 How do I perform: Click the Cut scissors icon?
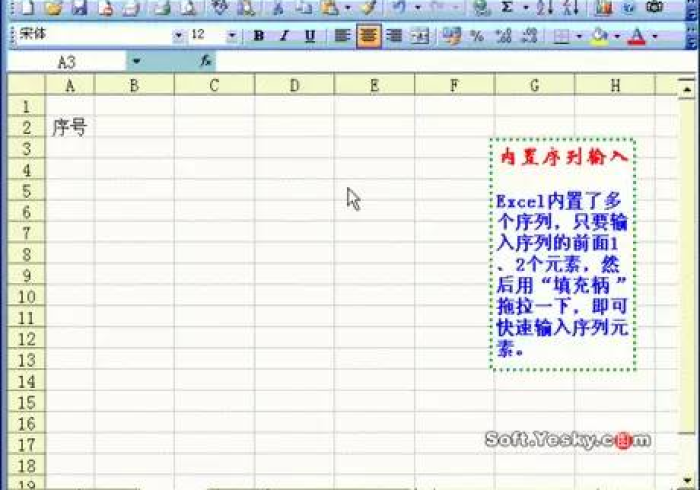pos(278,7)
